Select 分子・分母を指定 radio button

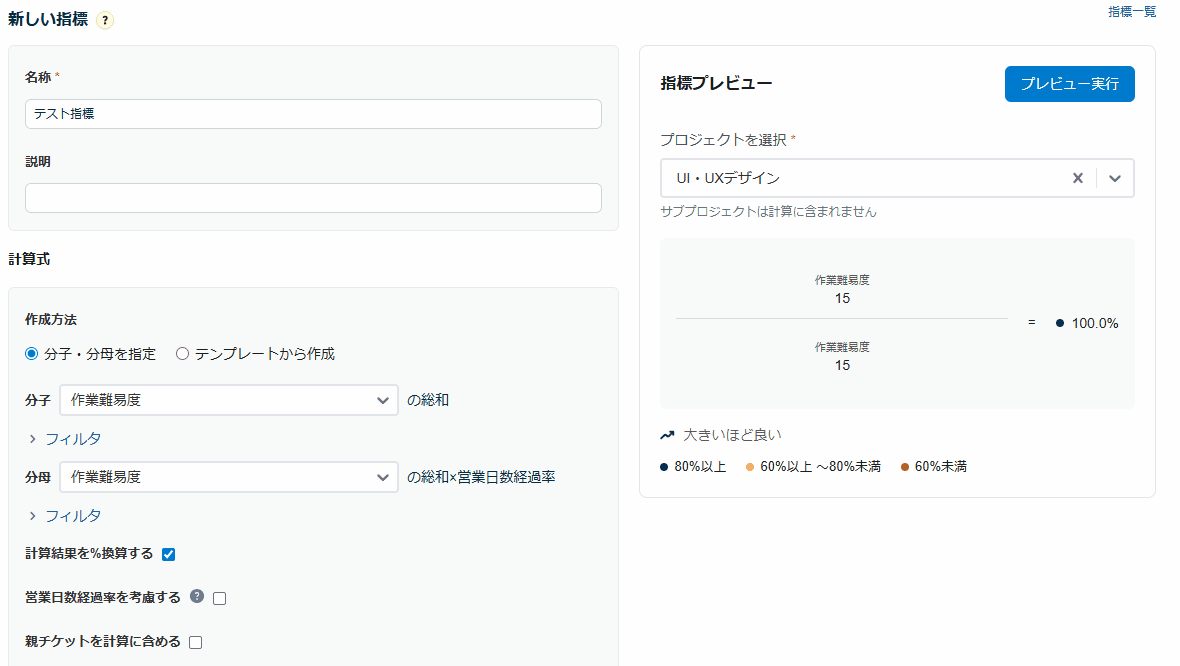coord(31,353)
